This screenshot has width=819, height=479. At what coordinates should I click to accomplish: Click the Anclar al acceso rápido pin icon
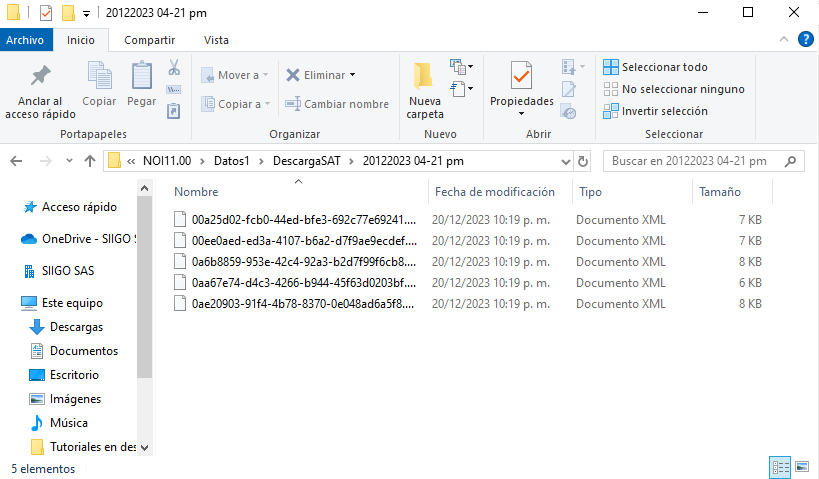(x=40, y=77)
